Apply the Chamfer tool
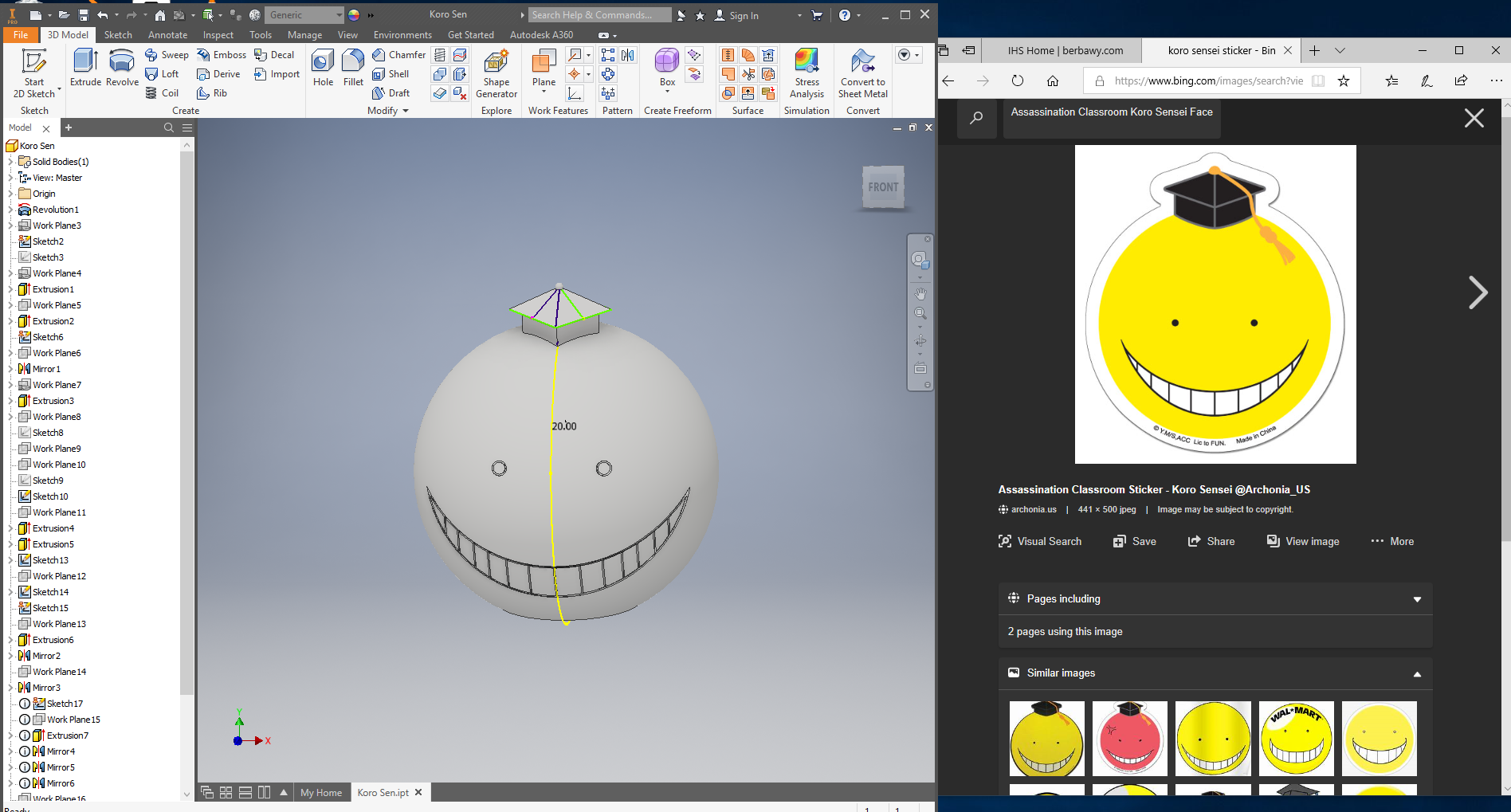This screenshot has height=812, width=1511. [x=398, y=55]
